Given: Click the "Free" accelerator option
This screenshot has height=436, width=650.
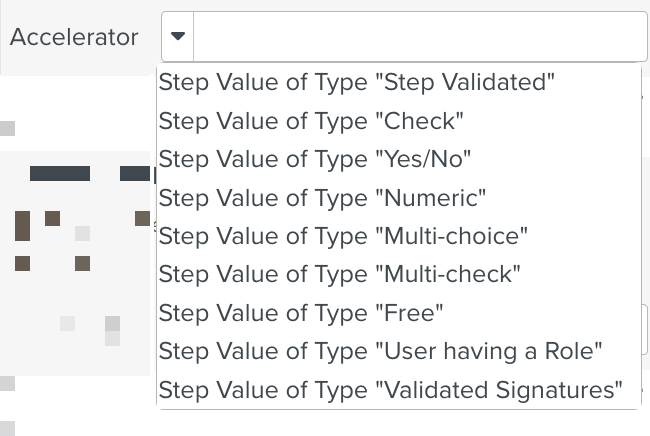Looking at the screenshot, I should click(301, 313).
